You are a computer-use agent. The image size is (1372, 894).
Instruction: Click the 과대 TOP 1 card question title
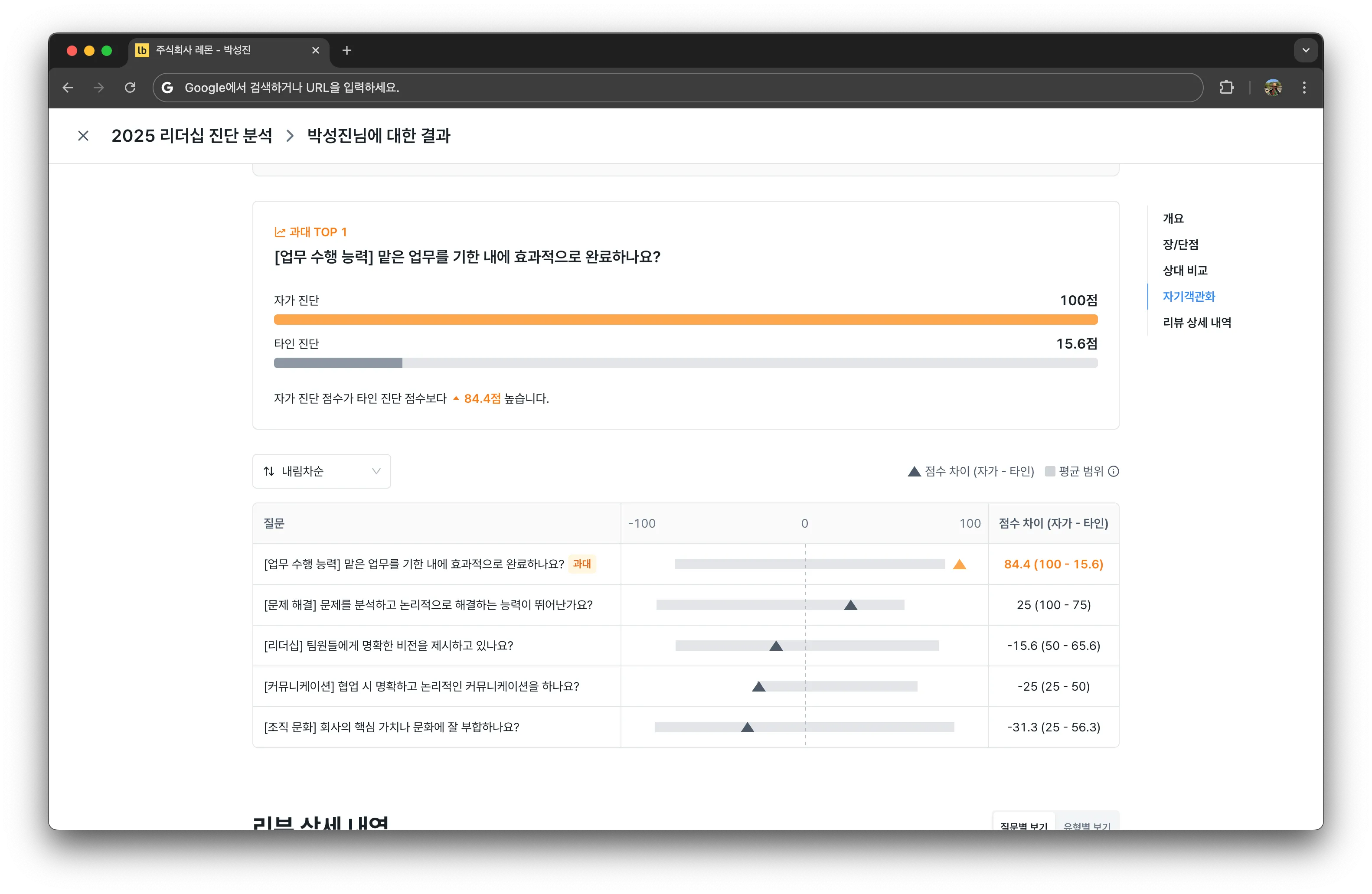coord(467,257)
